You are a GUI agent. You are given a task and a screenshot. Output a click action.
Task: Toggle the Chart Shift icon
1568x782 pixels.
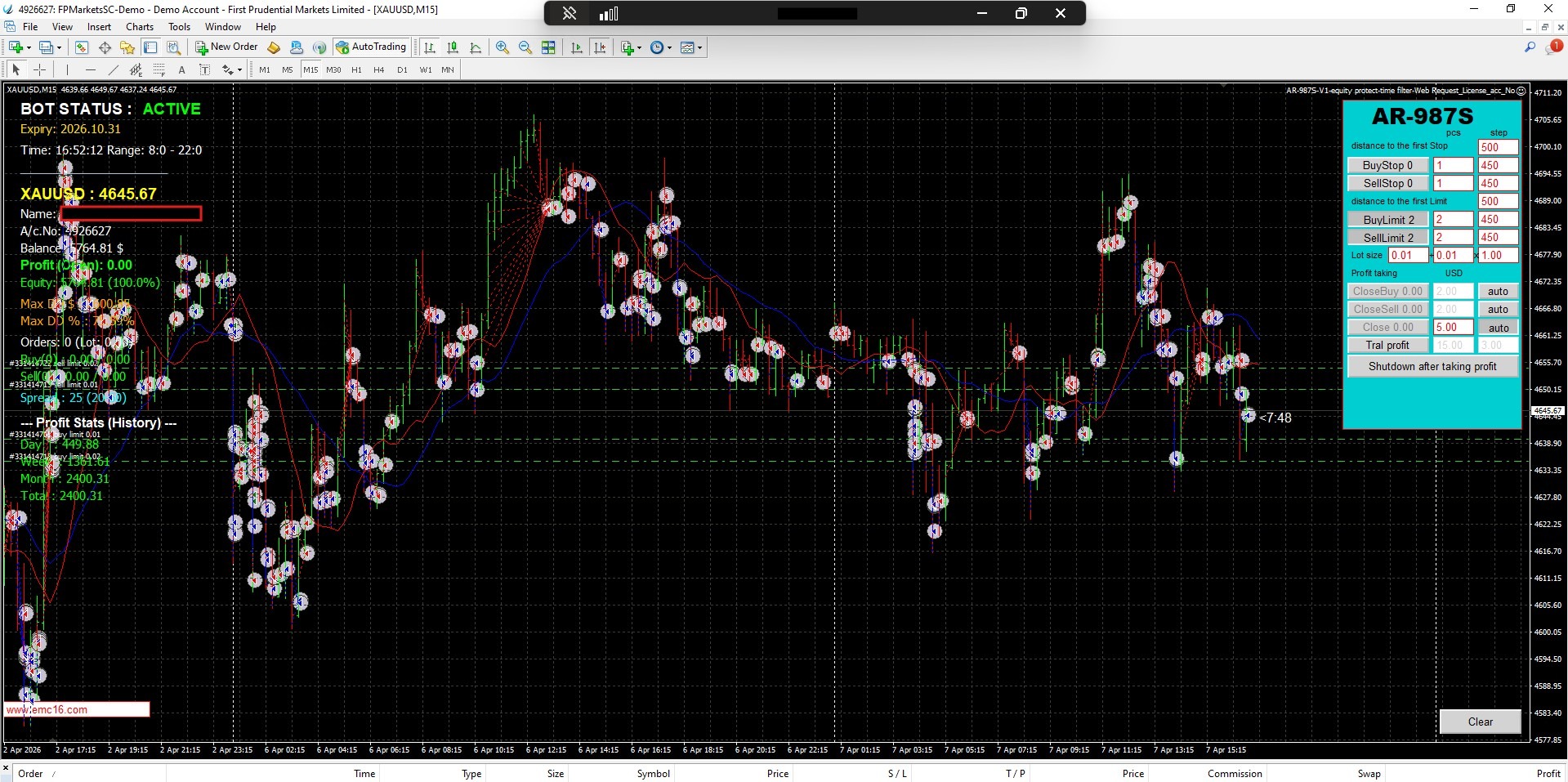coord(600,47)
